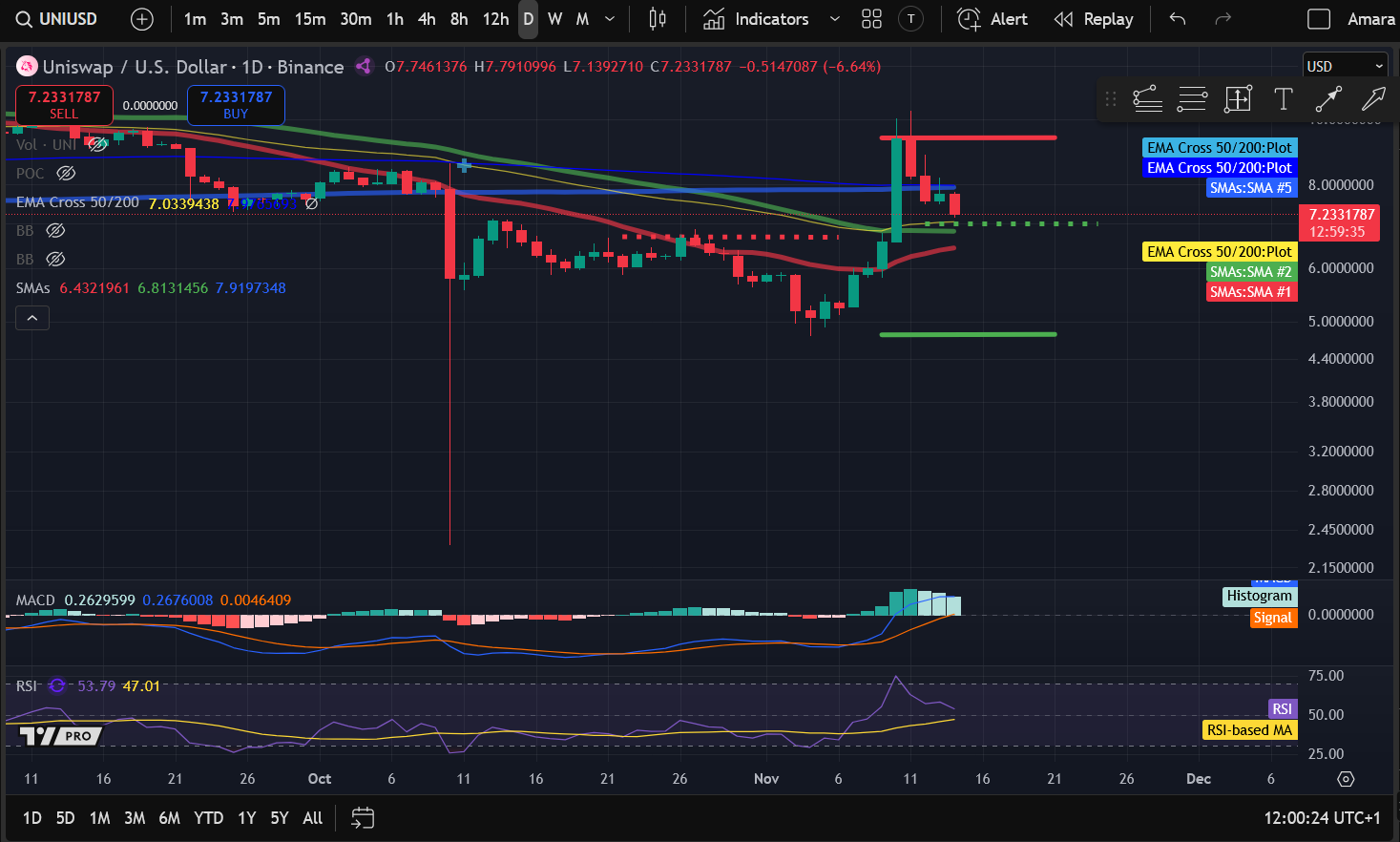This screenshot has height=842, width=1400.
Task: Select the trend line arrow tool
Action: coord(1328,98)
